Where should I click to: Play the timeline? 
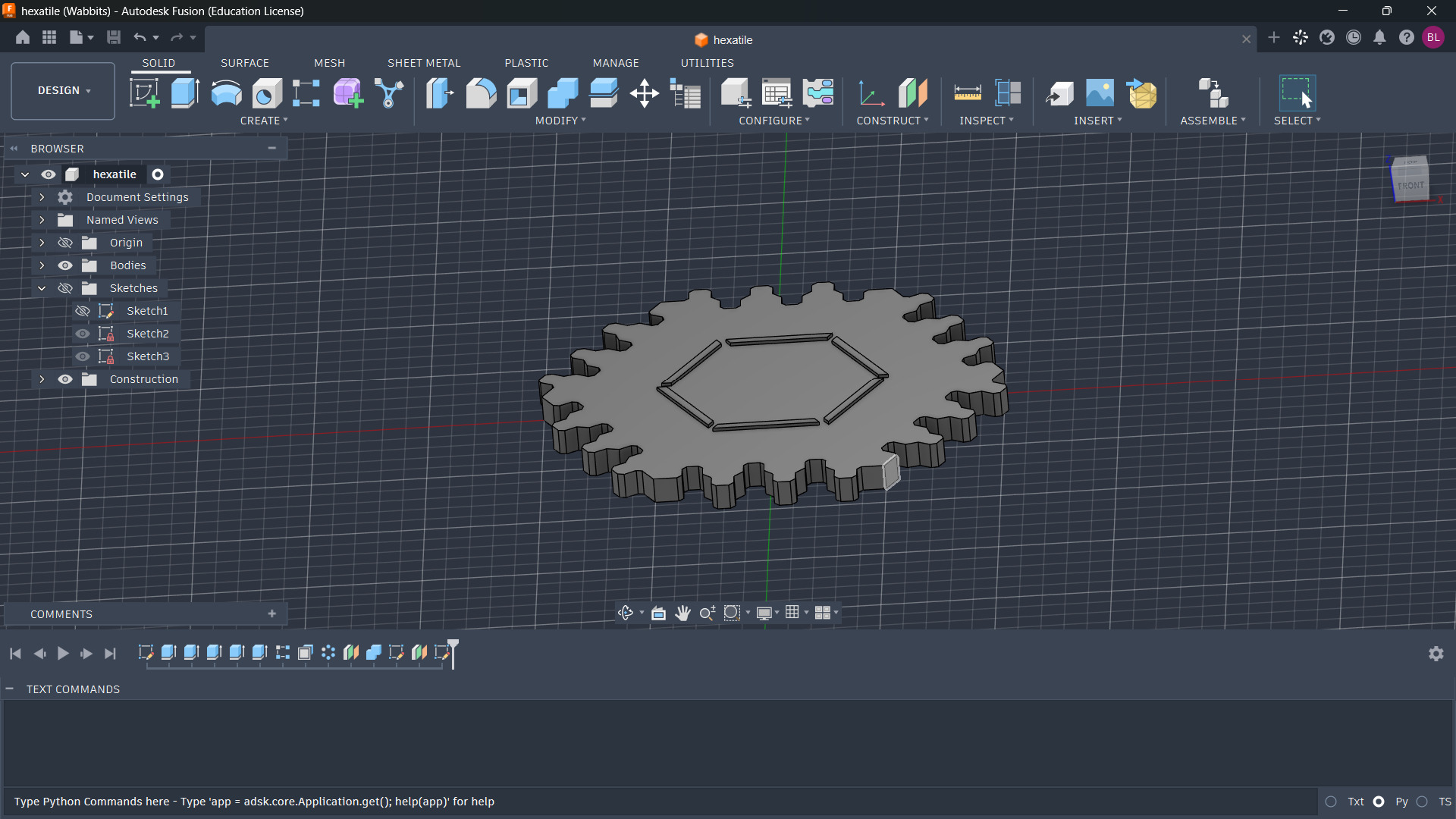[x=63, y=653]
